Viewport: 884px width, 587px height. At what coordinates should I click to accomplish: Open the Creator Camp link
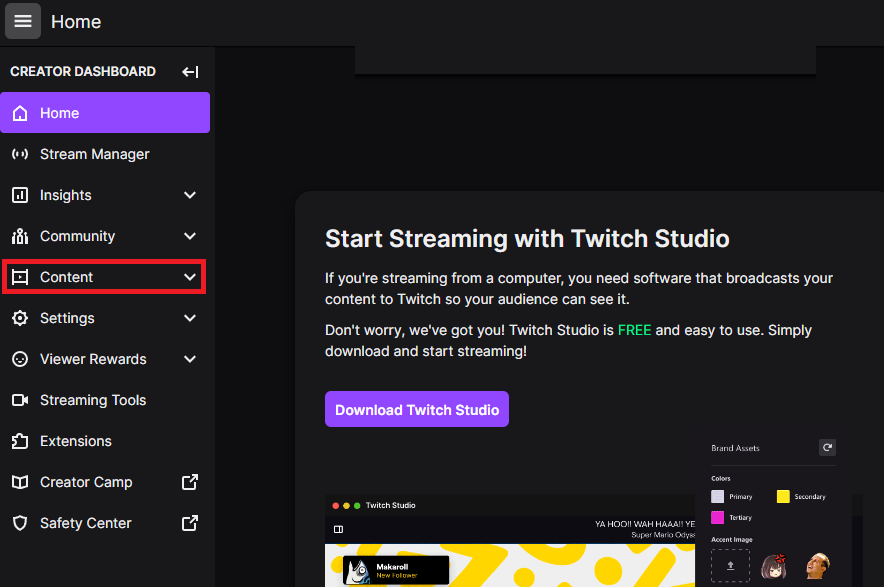point(105,482)
